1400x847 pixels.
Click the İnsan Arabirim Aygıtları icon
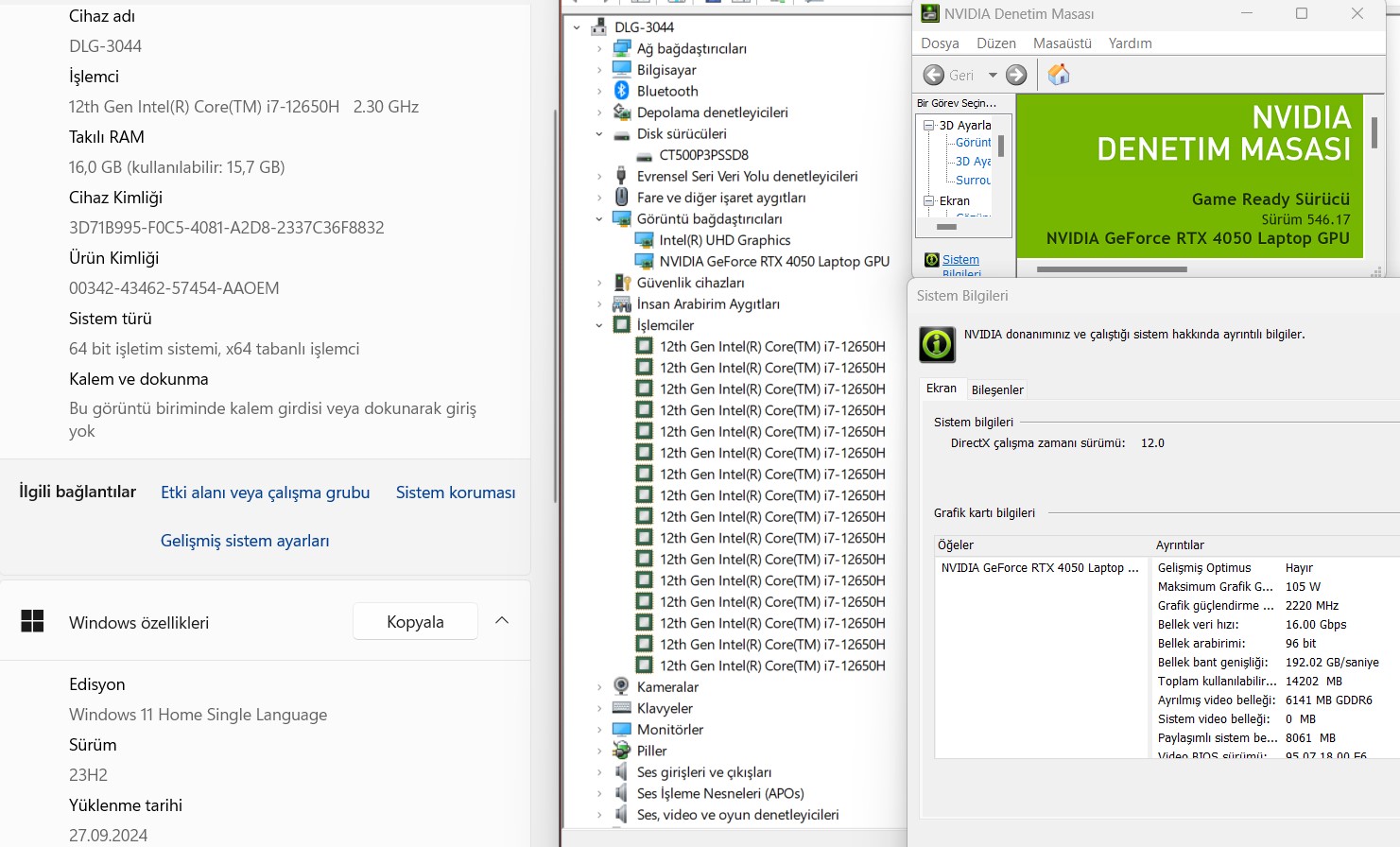[x=621, y=303]
